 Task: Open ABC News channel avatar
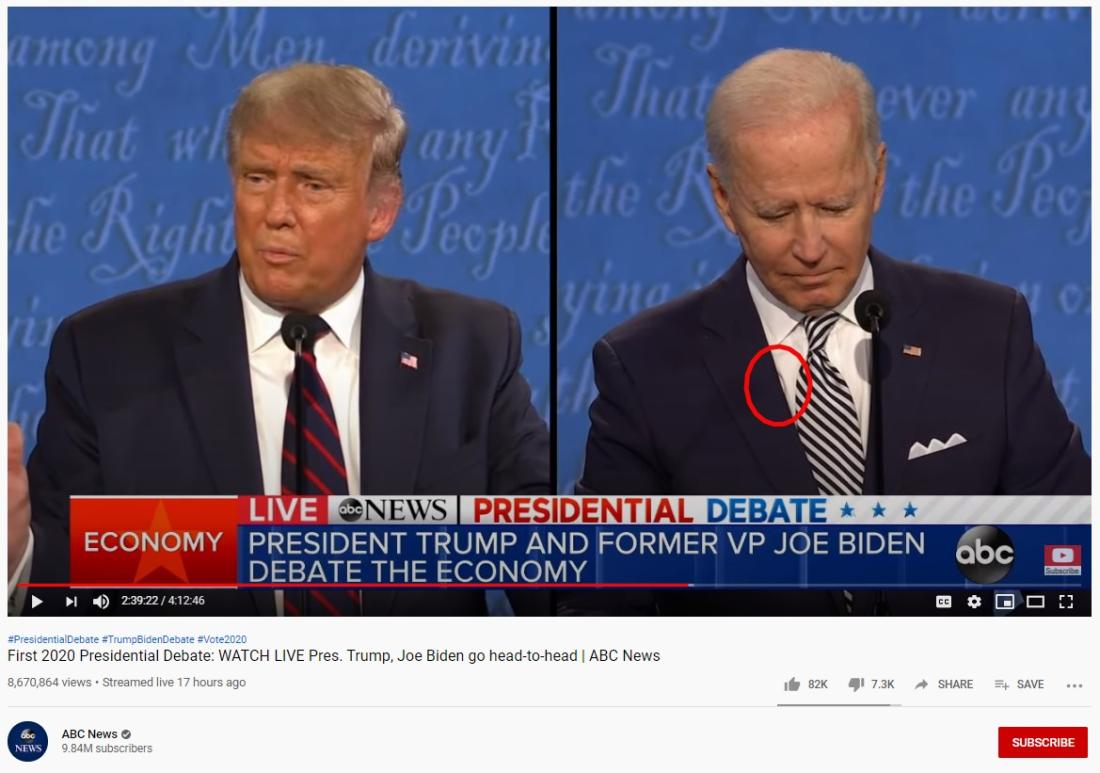click(x=28, y=741)
